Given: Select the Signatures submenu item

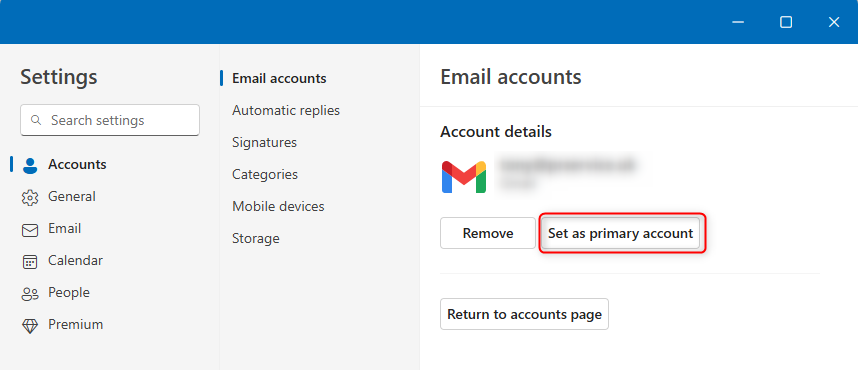Looking at the screenshot, I should tap(264, 142).
